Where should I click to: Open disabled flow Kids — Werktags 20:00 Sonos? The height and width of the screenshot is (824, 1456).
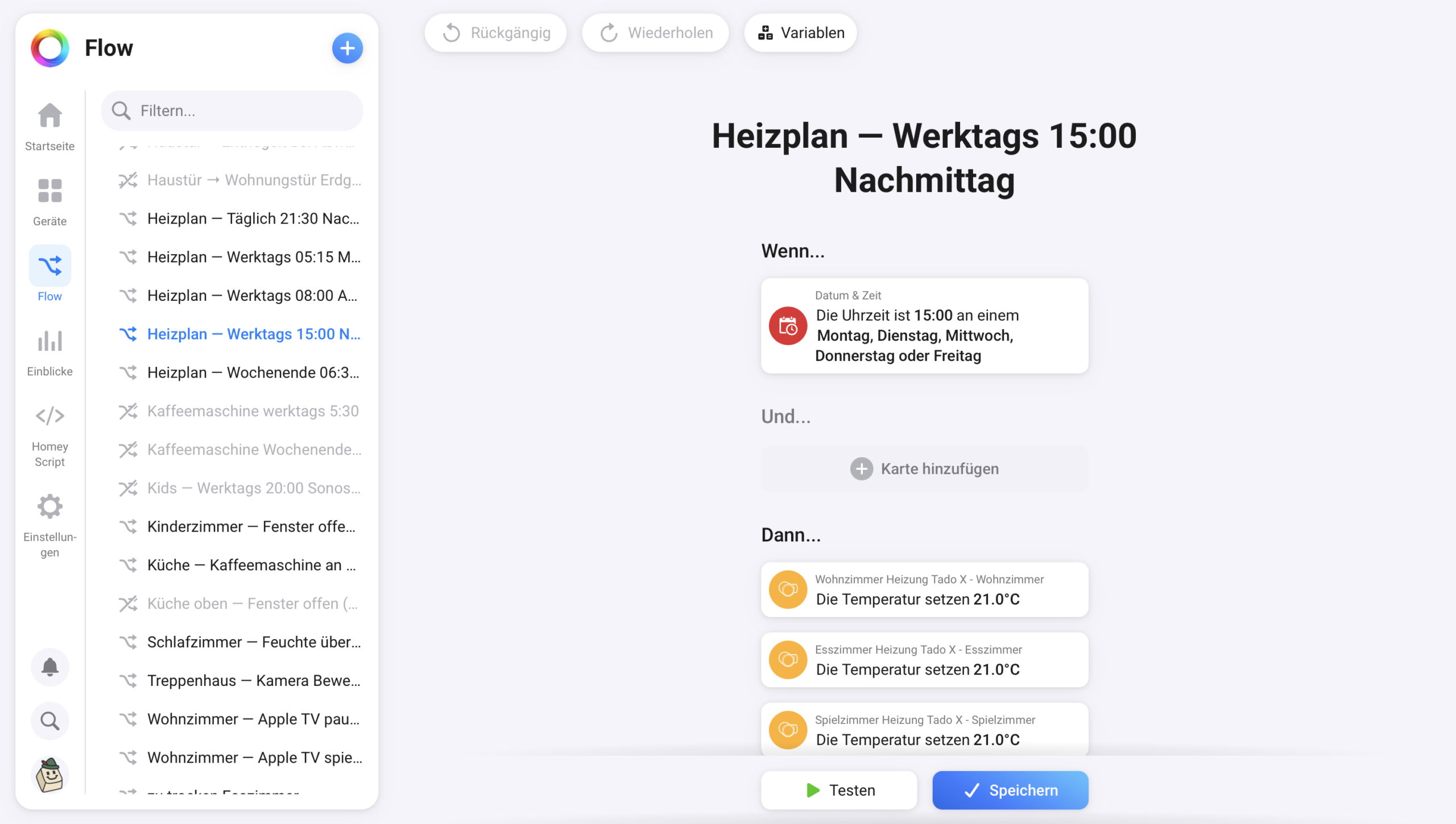click(239, 488)
